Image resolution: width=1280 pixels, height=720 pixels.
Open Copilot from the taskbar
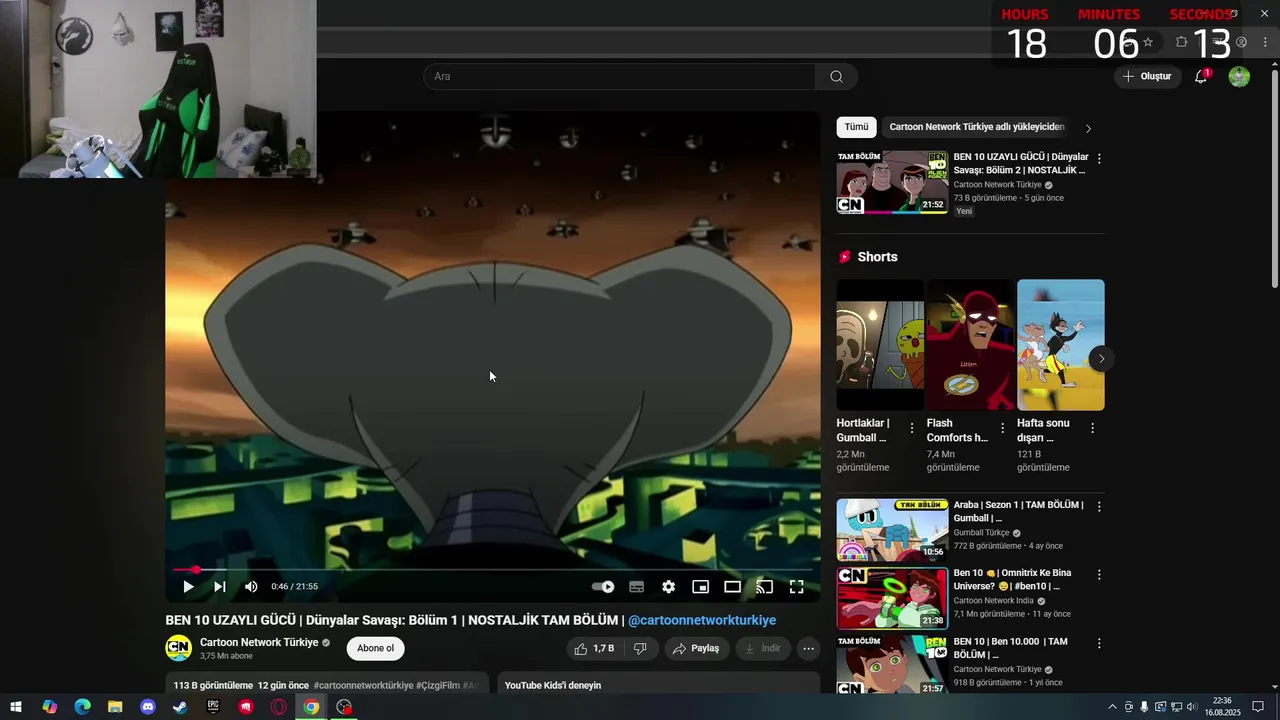click(49, 707)
